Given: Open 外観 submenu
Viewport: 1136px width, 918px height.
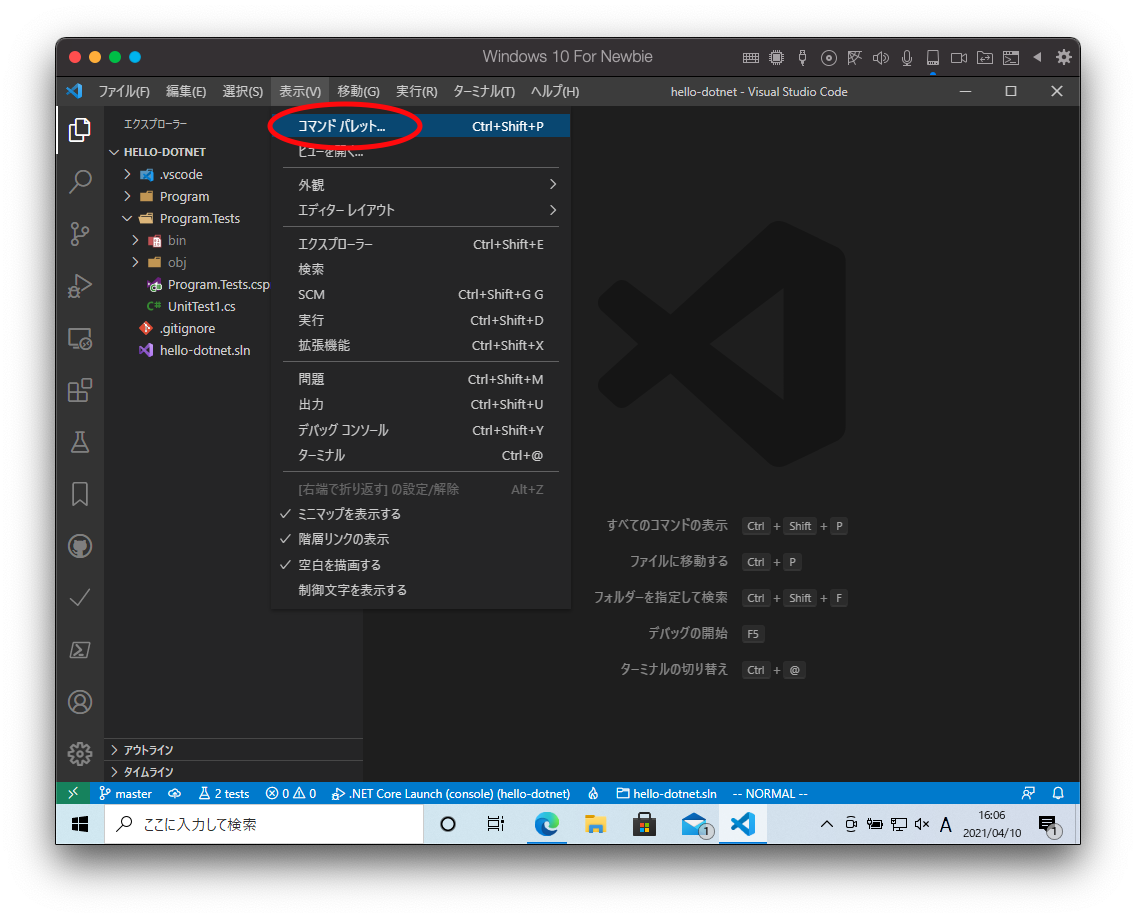Looking at the screenshot, I should [x=420, y=185].
